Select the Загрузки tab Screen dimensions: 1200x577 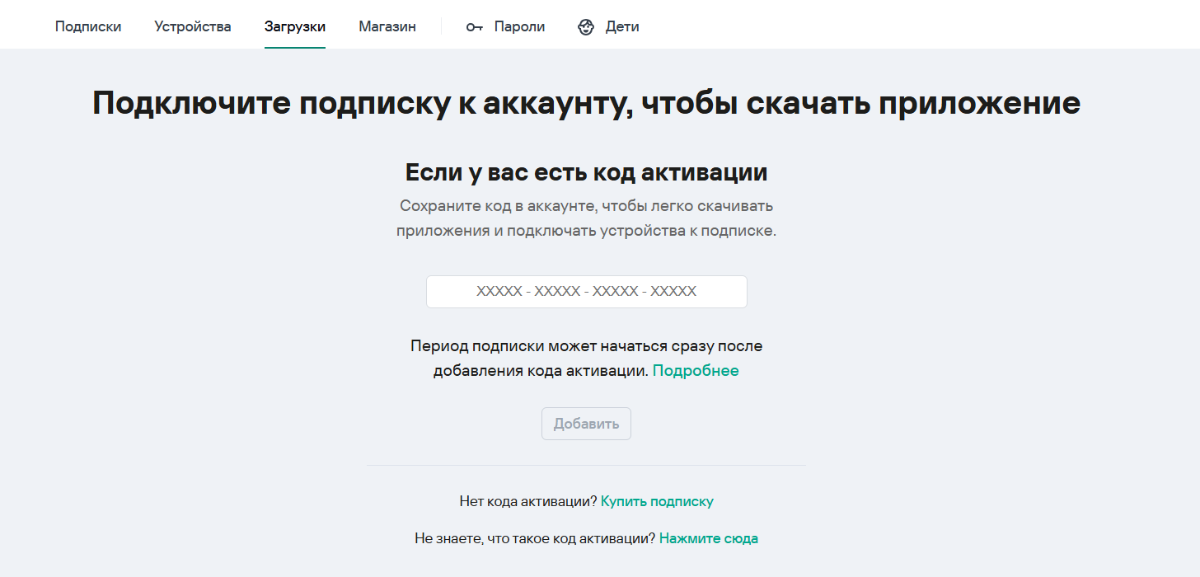(295, 27)
